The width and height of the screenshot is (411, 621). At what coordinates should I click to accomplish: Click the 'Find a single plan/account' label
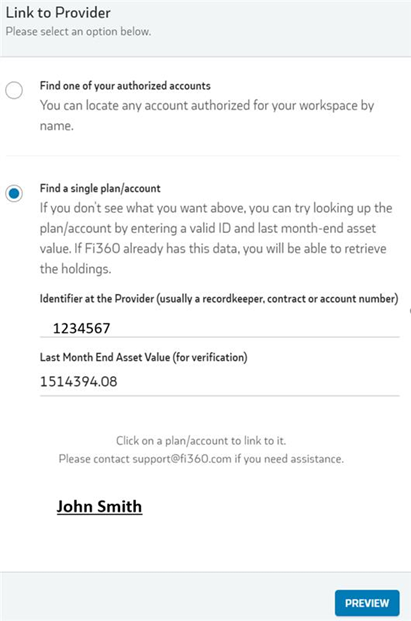[100, 188]
